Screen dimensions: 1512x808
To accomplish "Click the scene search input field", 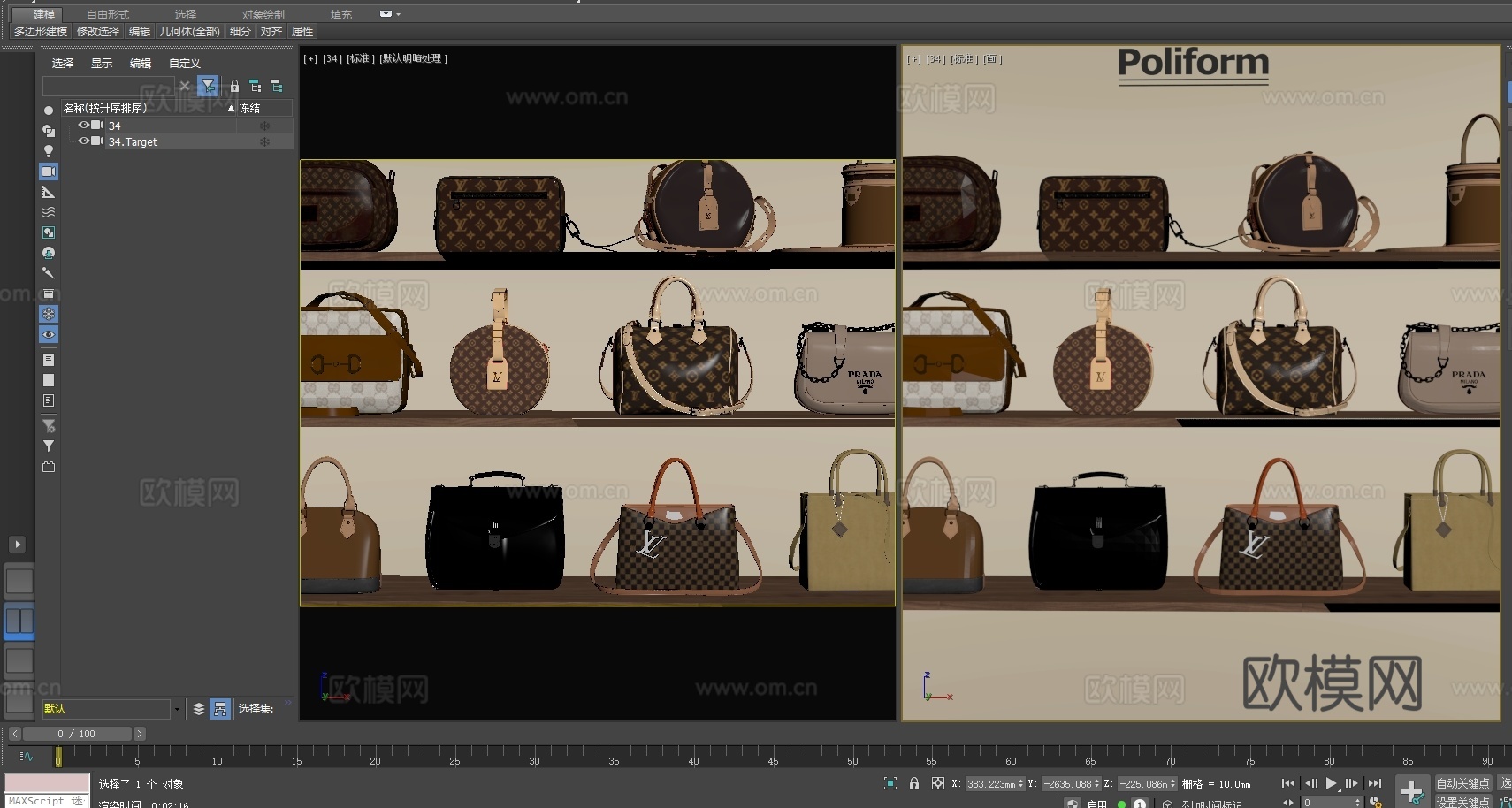I will (108, 86).
